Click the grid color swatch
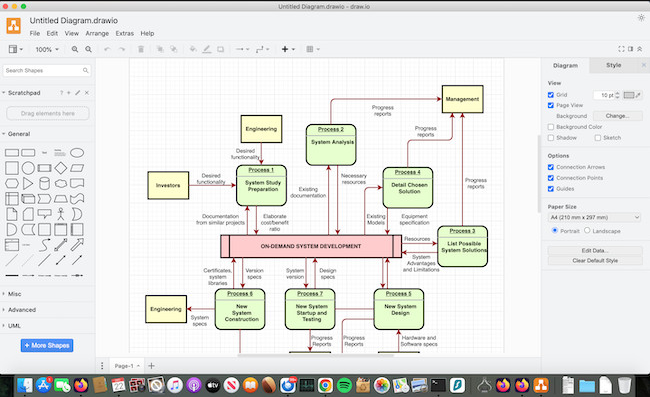650x397 pixels. click(x=629, y=95)
